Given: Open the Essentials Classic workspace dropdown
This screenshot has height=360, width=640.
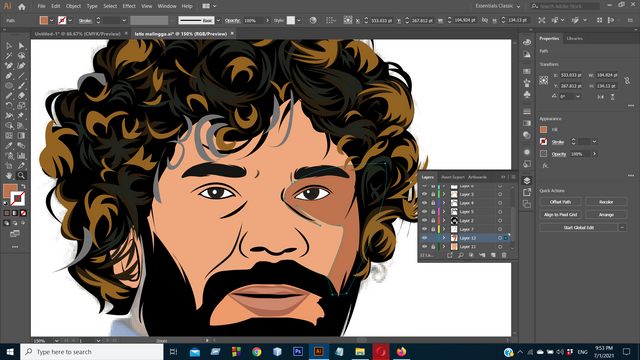Looking at the screenshot, I should [x=498, y=6].
